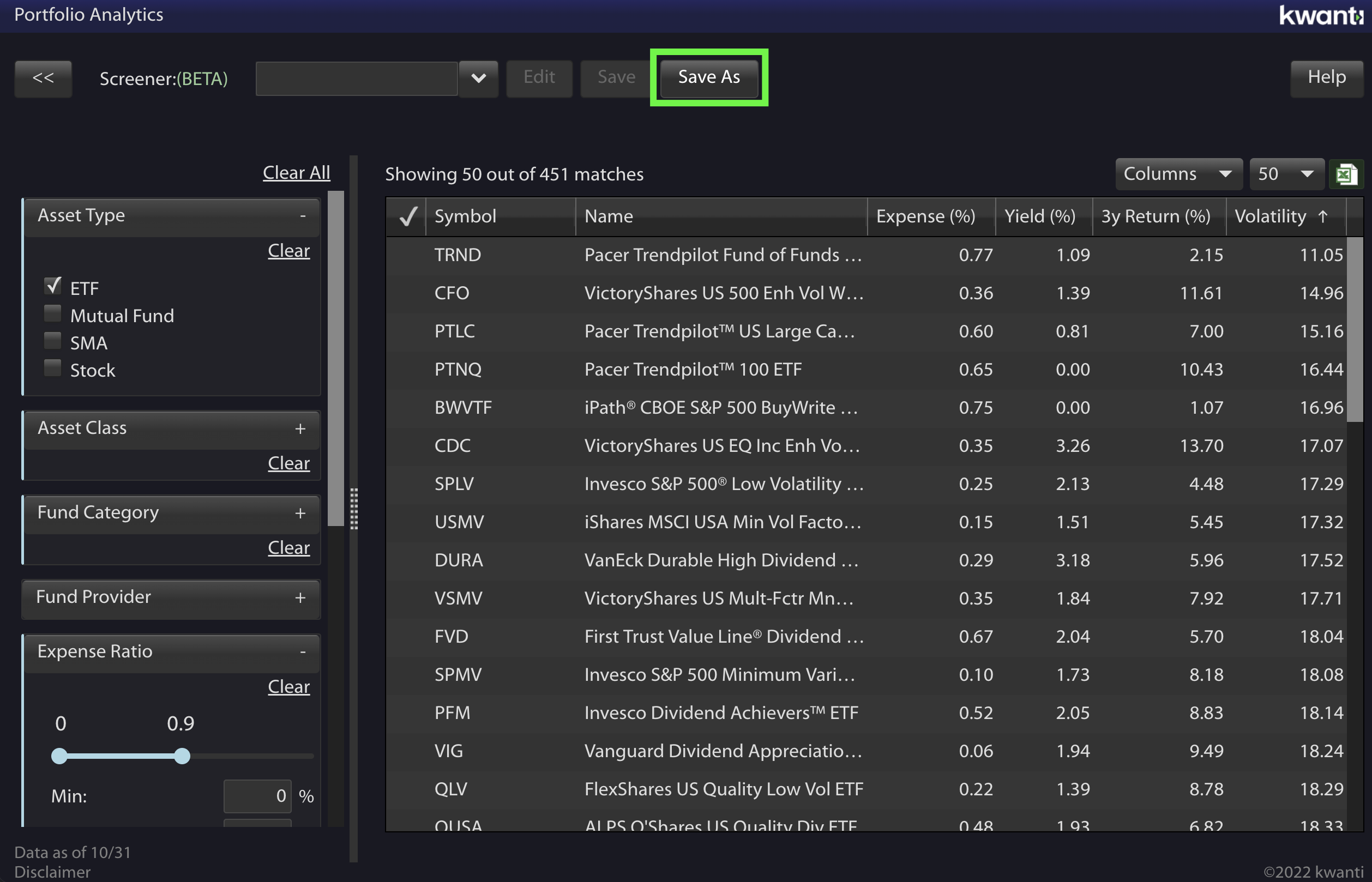This screenshot has width=1372, height=882.
Task: Sort by Name column header
Action: click(x=722, y=216)
